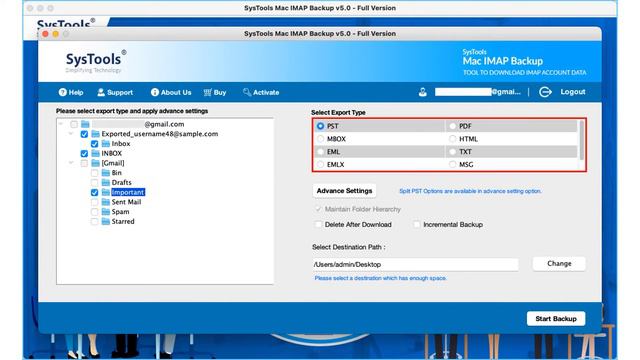Select HTML export type
Screen dimensions: 640x360
coord(452,139)
